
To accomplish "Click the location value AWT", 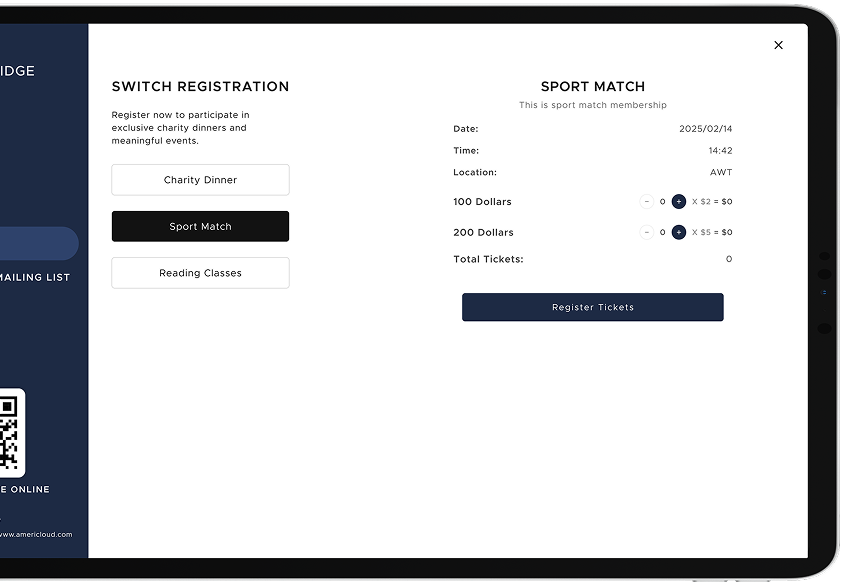I will click(x=721, y=172).
